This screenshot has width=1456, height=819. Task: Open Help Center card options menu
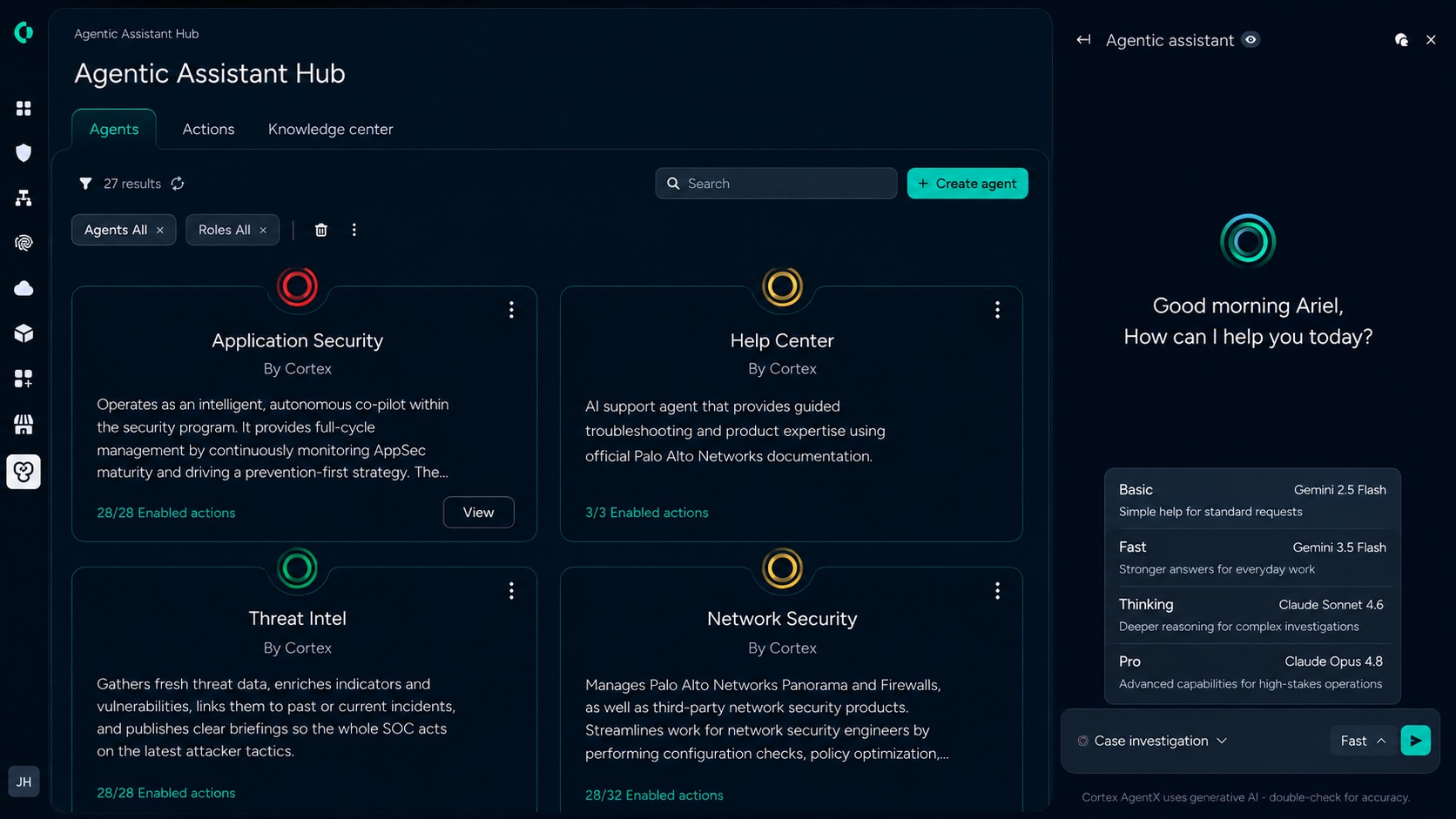[997, 310]
